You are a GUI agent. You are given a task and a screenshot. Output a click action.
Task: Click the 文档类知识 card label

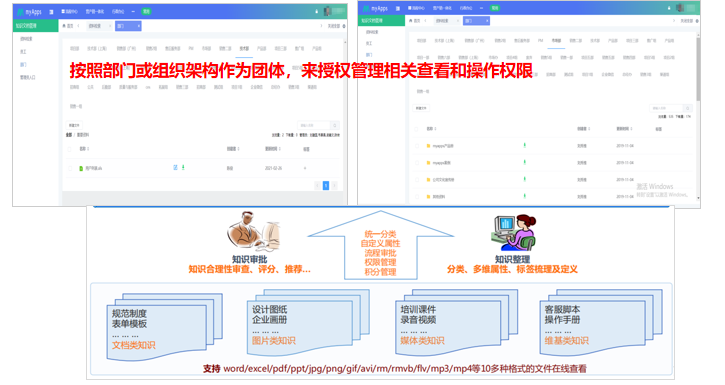134,345
